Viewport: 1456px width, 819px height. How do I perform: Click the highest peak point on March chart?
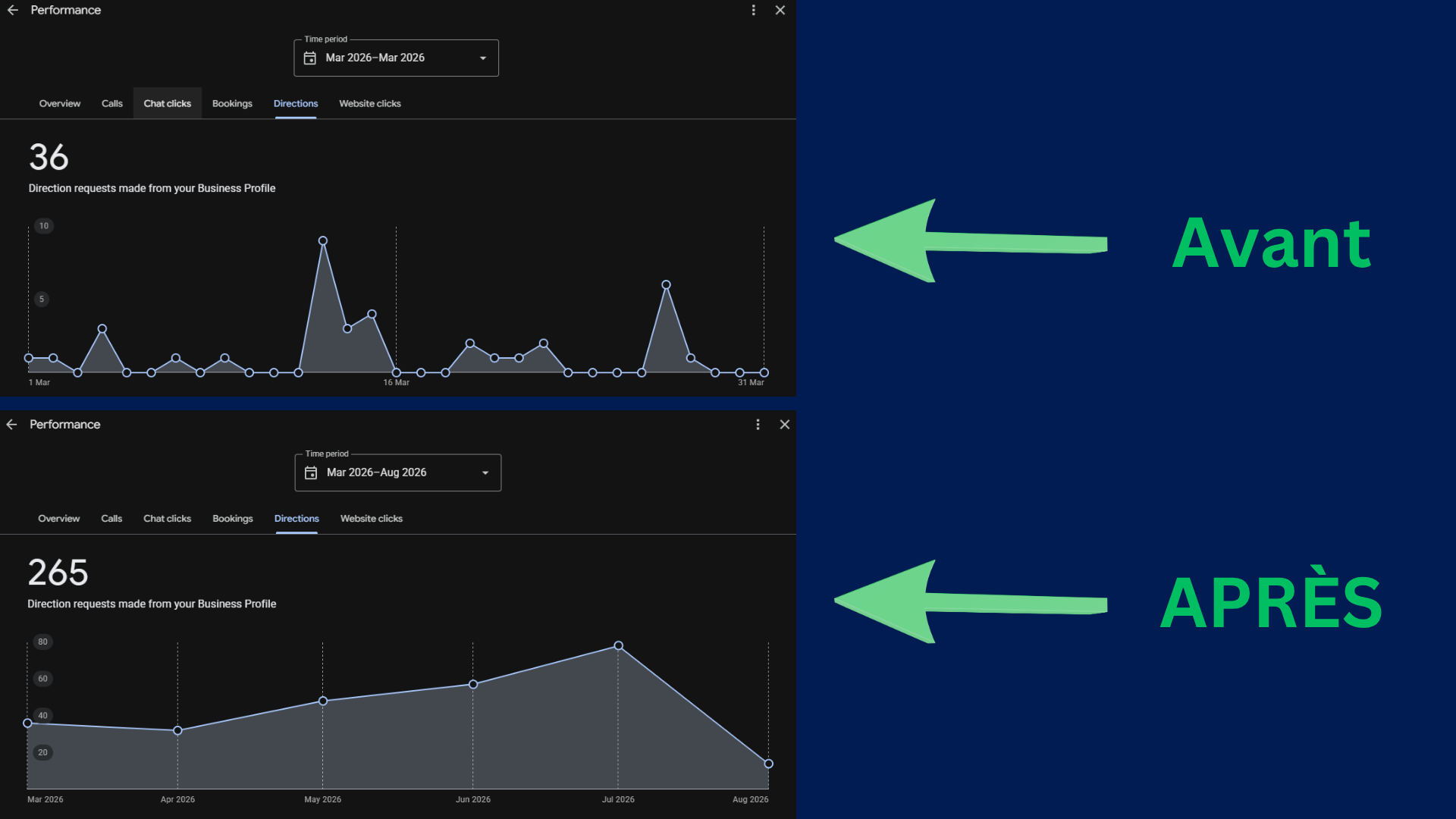pyautogui.click(x=323, y=240)
